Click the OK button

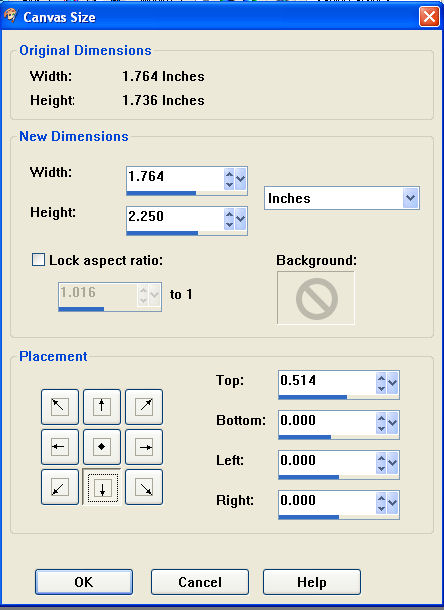(84, 582)
